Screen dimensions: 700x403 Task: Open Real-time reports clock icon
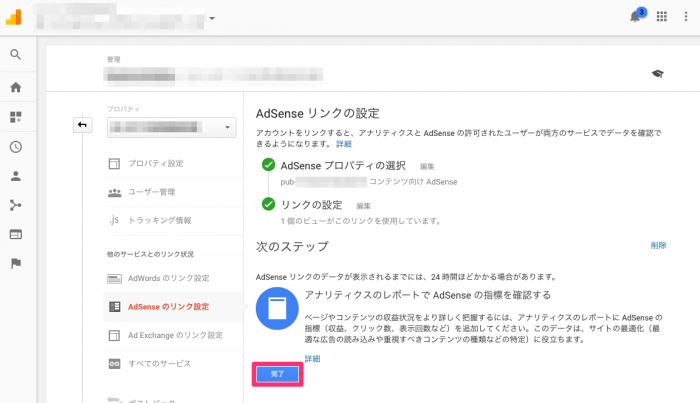(x=16, y=147)
